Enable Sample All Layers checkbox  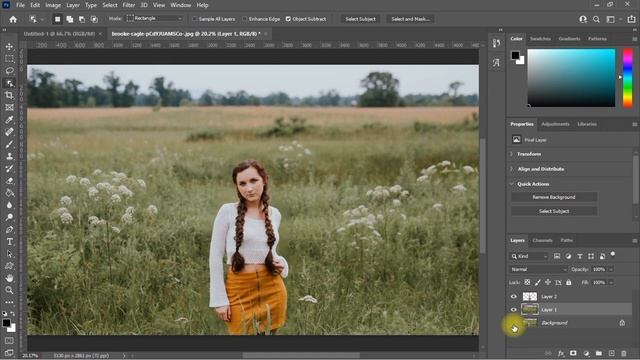[x=195, y=19]
